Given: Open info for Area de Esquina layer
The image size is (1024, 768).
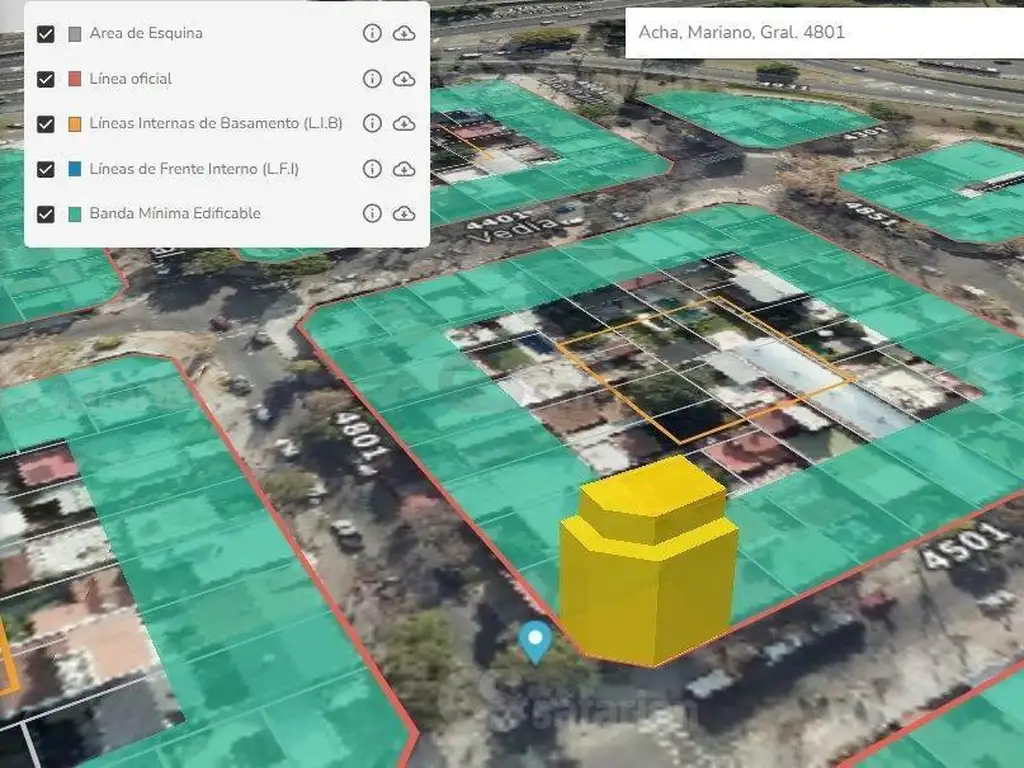Looking at the screenshot, I should (372, 33).
